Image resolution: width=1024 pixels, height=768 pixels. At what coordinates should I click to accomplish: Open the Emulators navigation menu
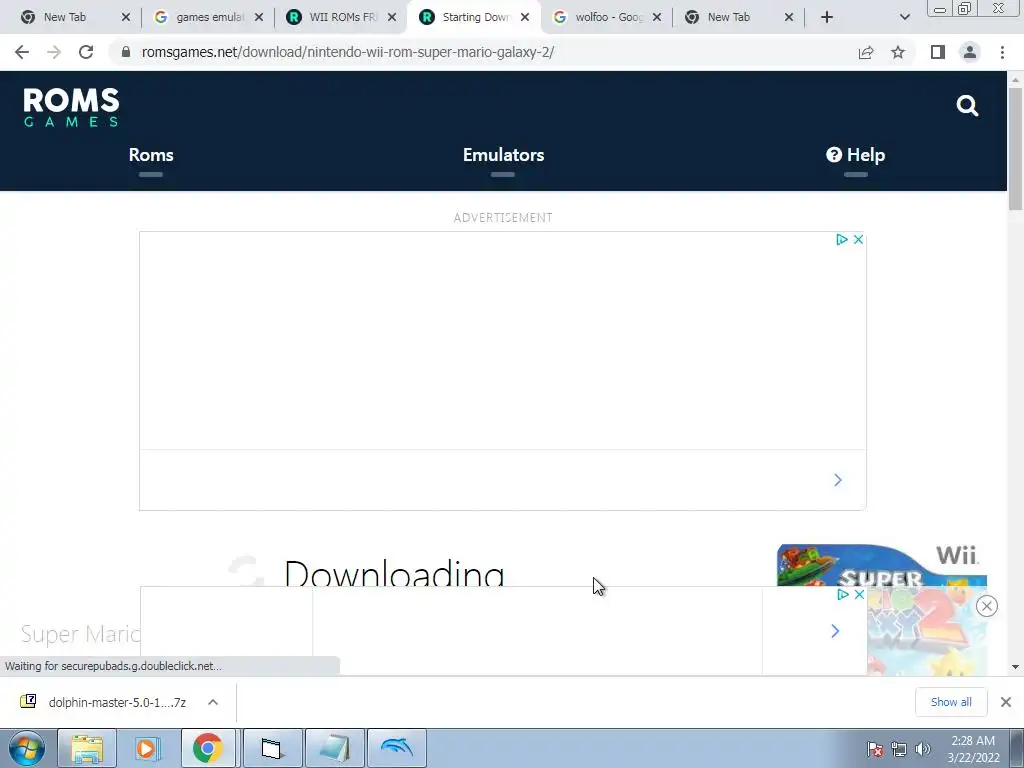pos(503,155)
